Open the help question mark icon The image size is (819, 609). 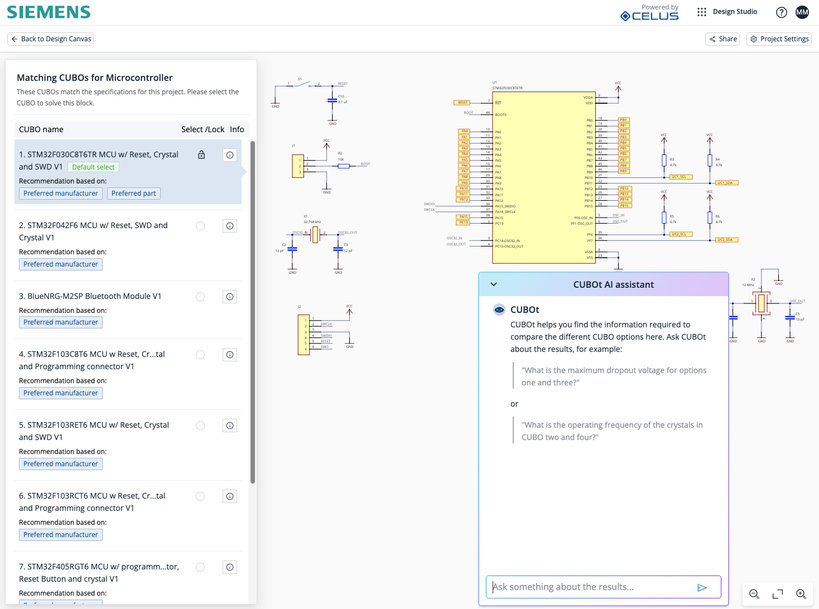(x=781, y=13)
